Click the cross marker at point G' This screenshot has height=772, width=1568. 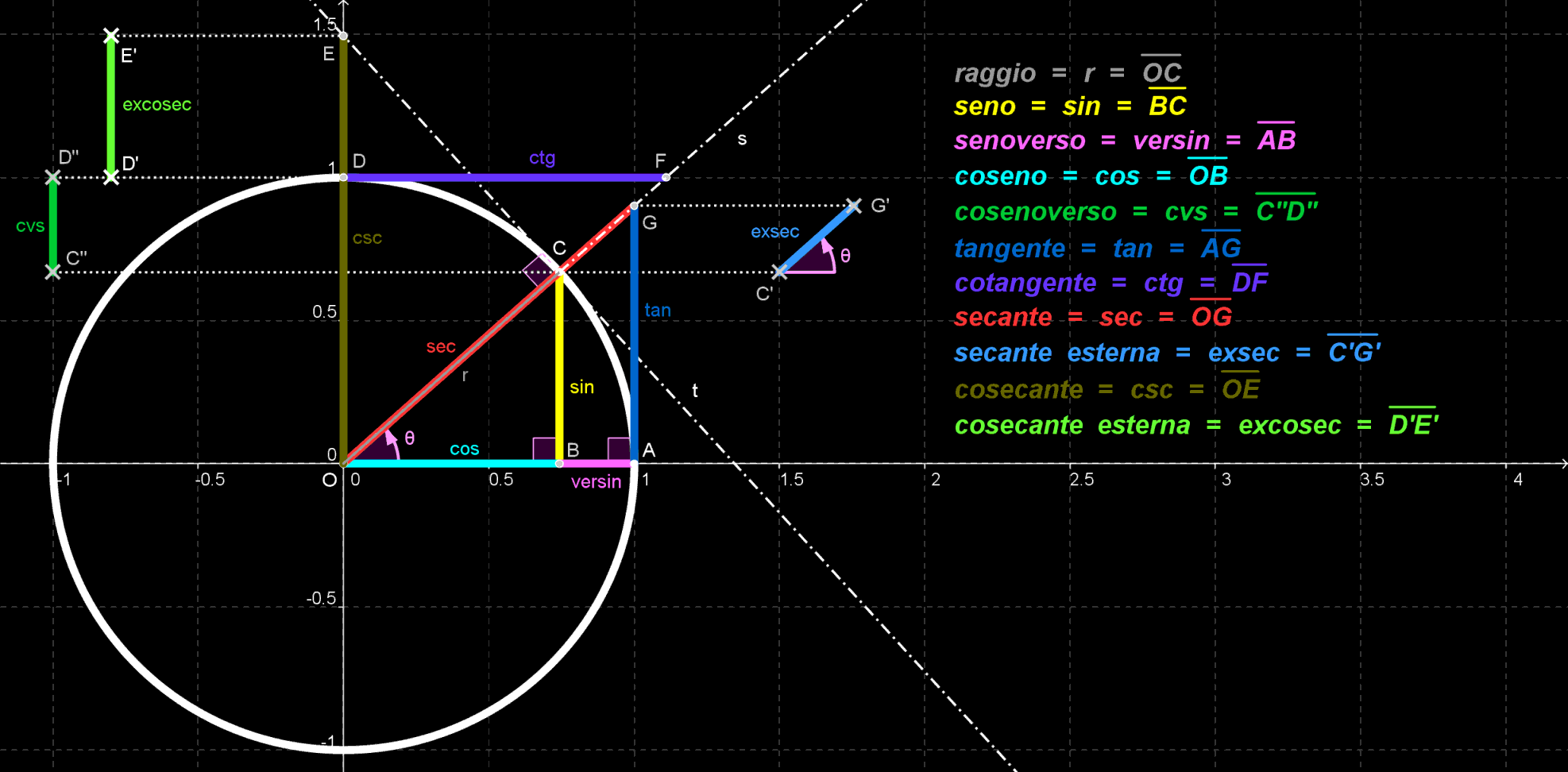pos(854,206)
